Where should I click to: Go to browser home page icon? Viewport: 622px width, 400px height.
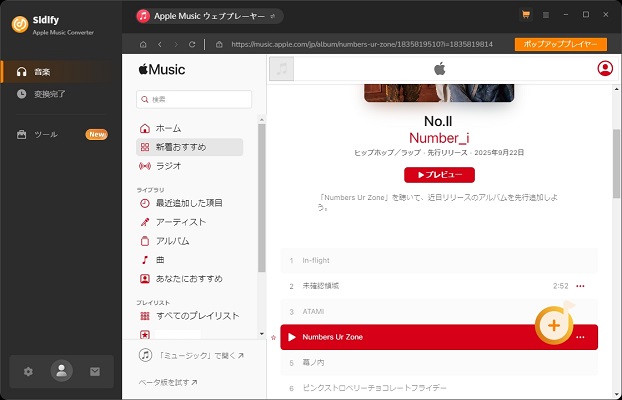(x=143, y=44)
